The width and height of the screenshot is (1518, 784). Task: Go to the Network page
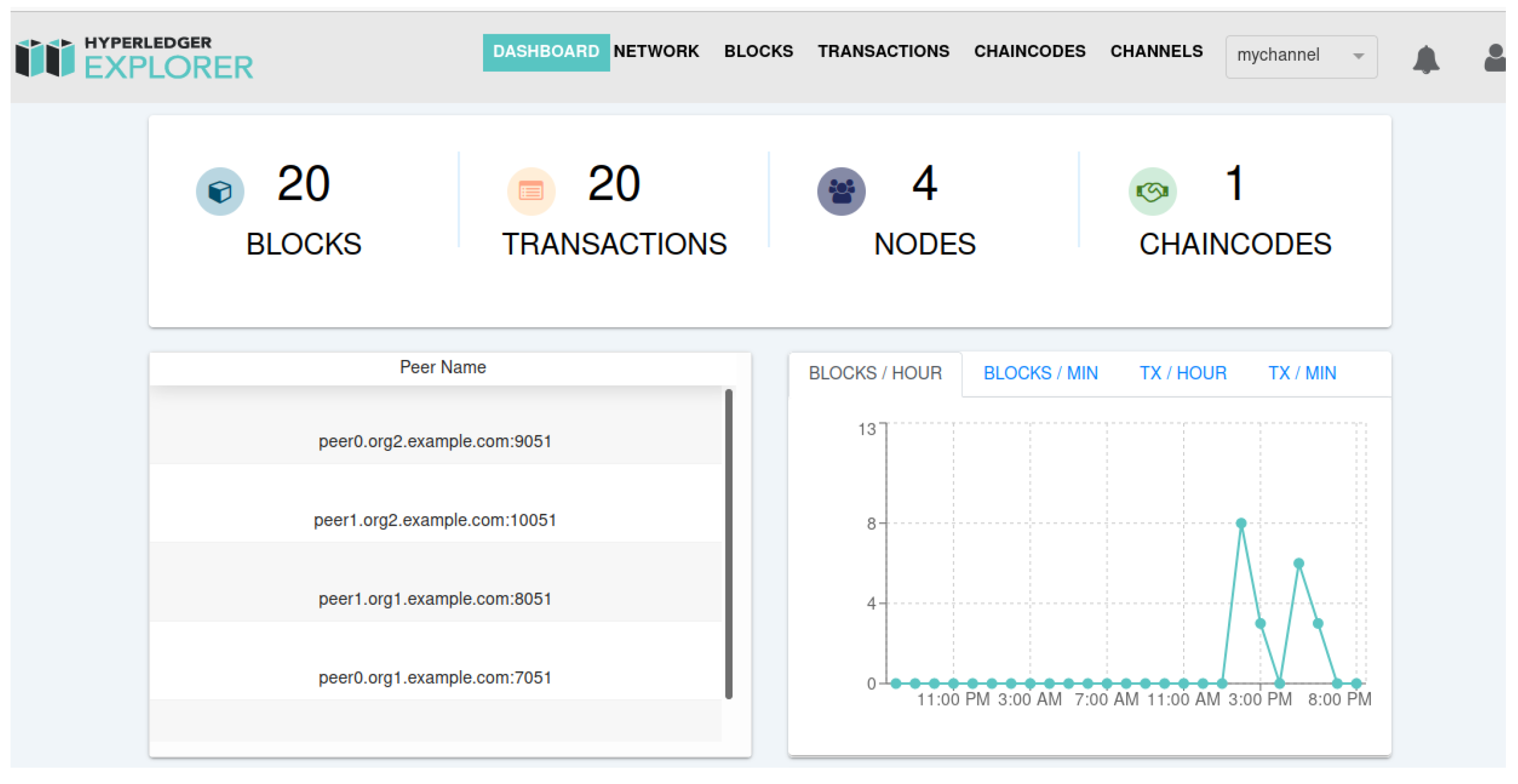coord(655,52)
